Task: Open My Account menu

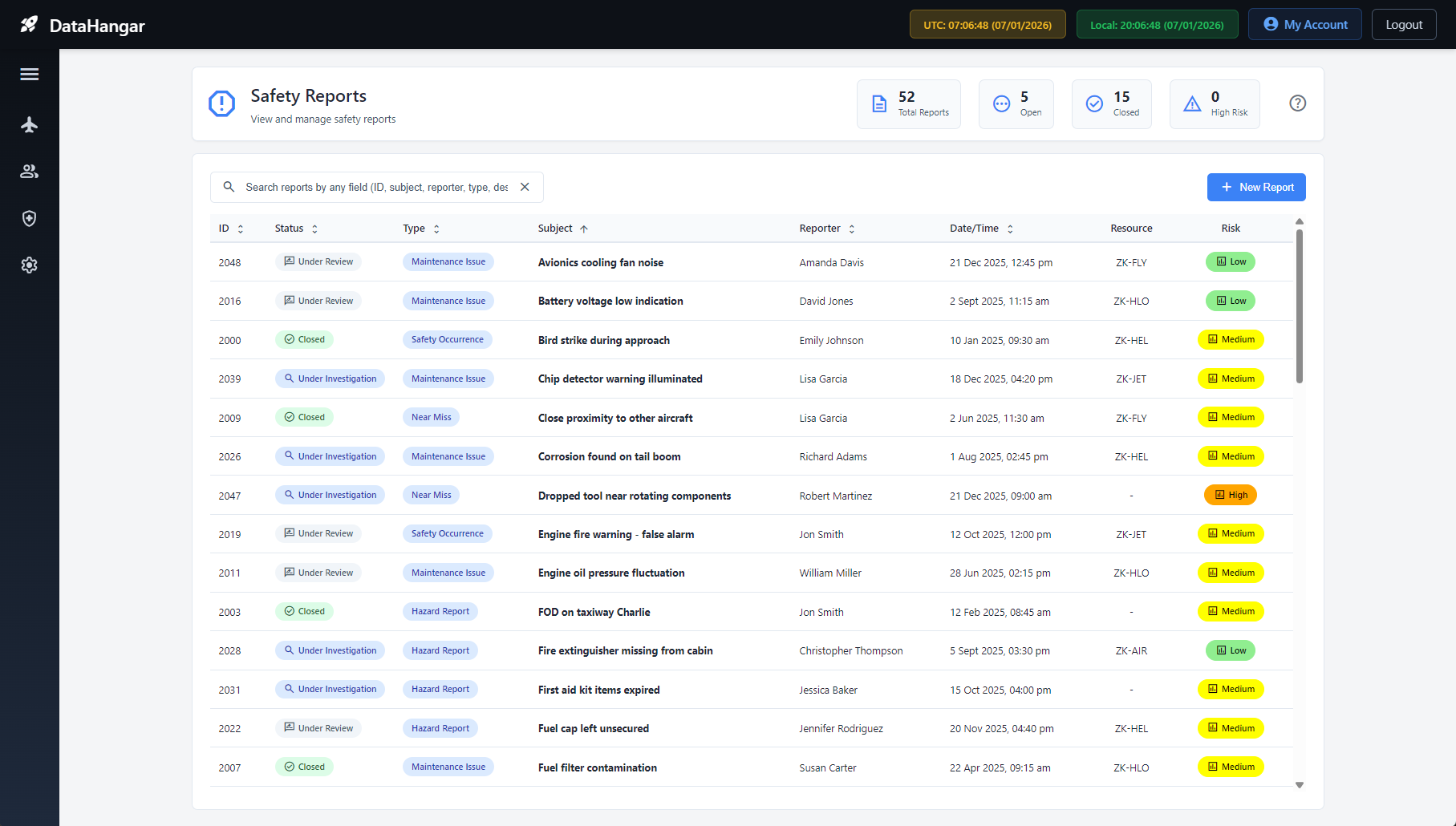Action: (1304, 25)
